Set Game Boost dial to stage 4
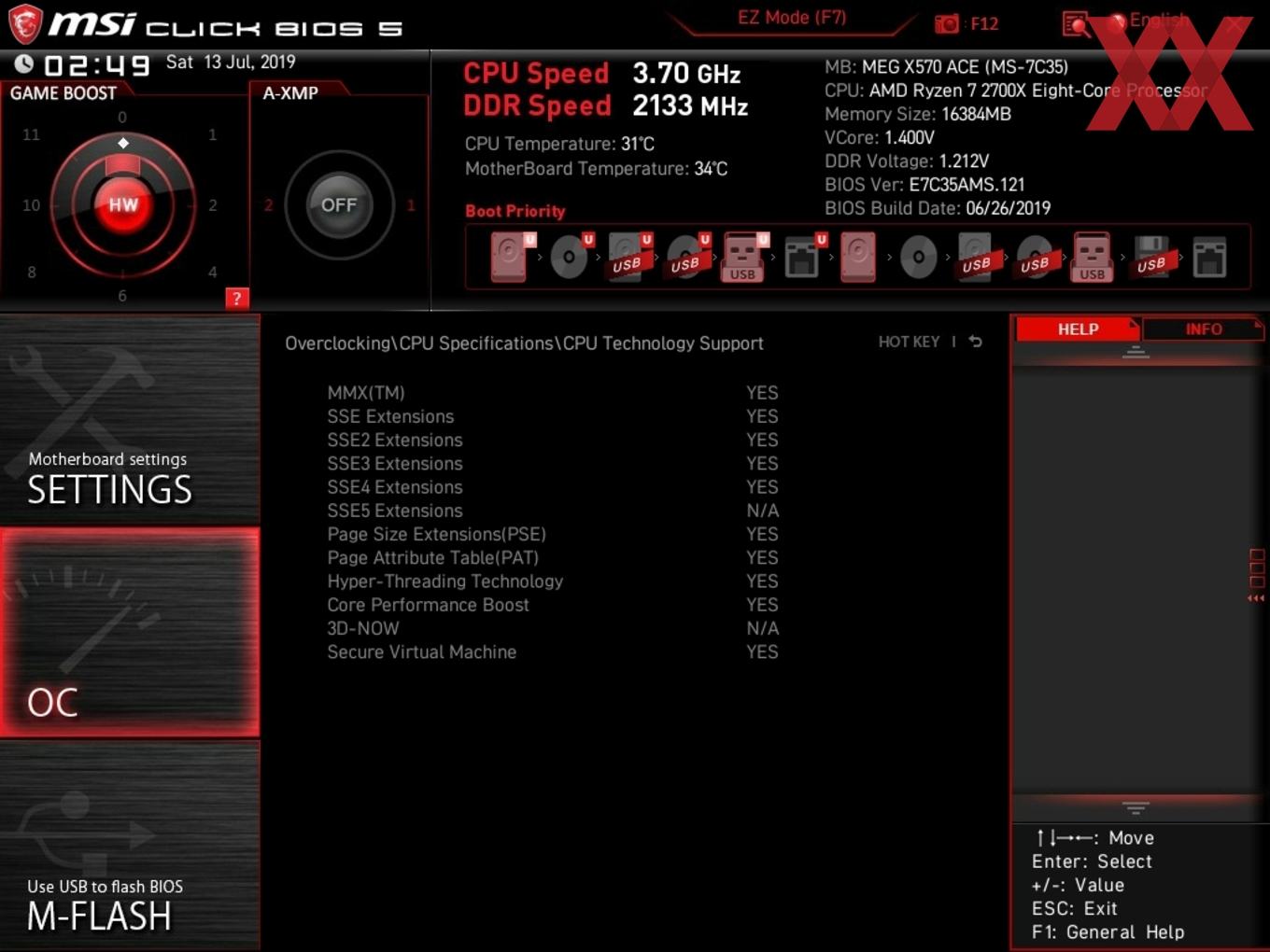This screenshot has height=952, width=1270. [x=213, y=273]
